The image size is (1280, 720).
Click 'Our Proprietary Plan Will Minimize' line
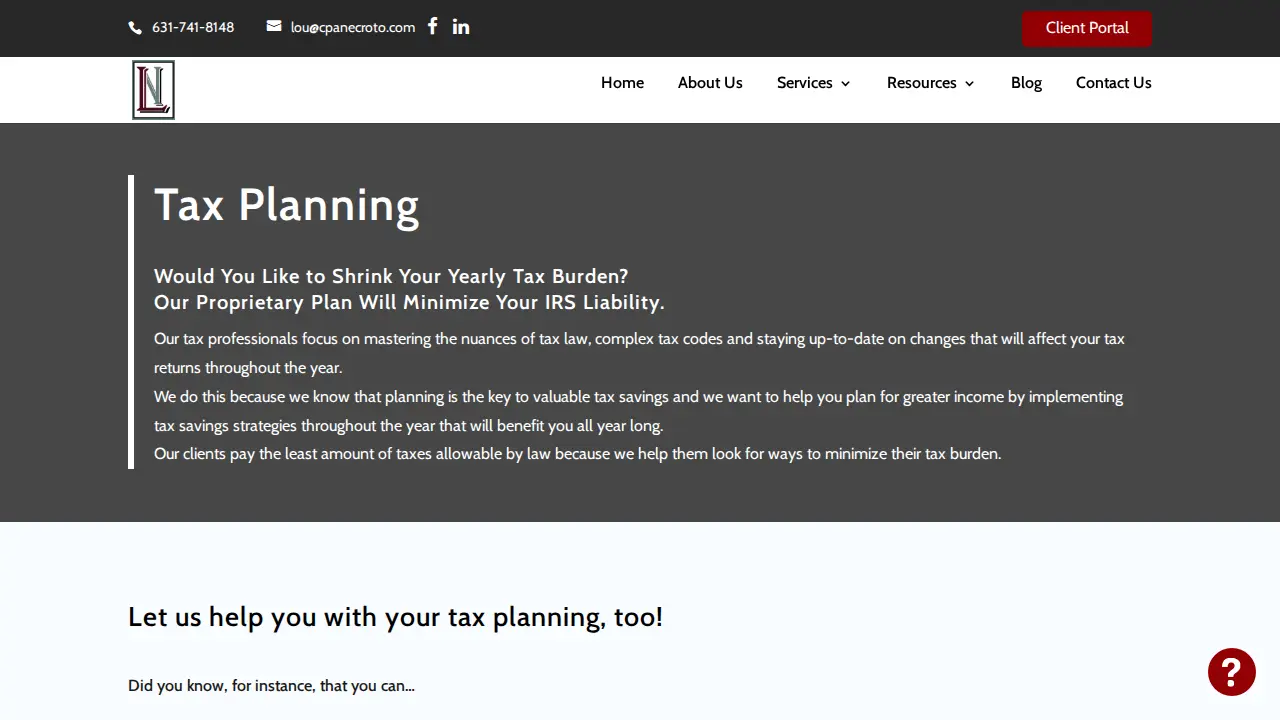[x=409, y=302]
